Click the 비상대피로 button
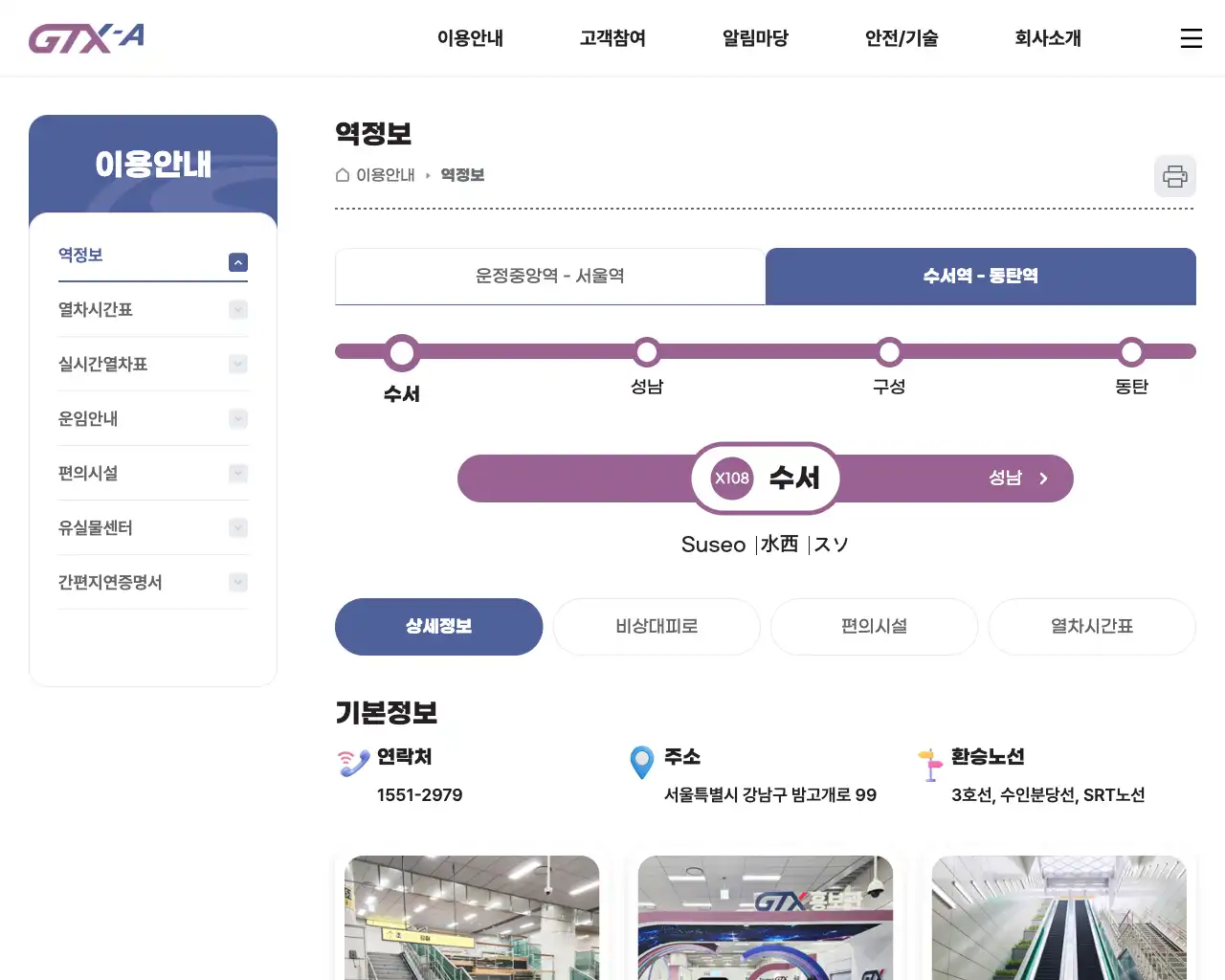Viewport: 1225px width, 980px height. pos(657,627)
